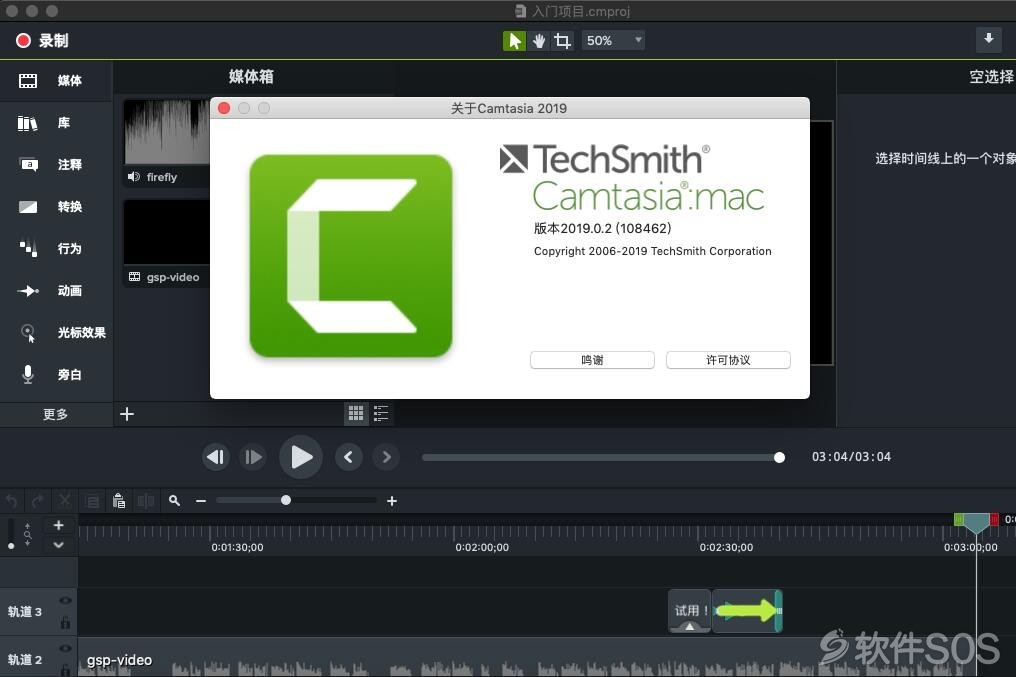Switch media bin to grid view
Image resolution: width=1016 pixels, height=677 pixels.
pyautogui.click(x=356, y=413)
